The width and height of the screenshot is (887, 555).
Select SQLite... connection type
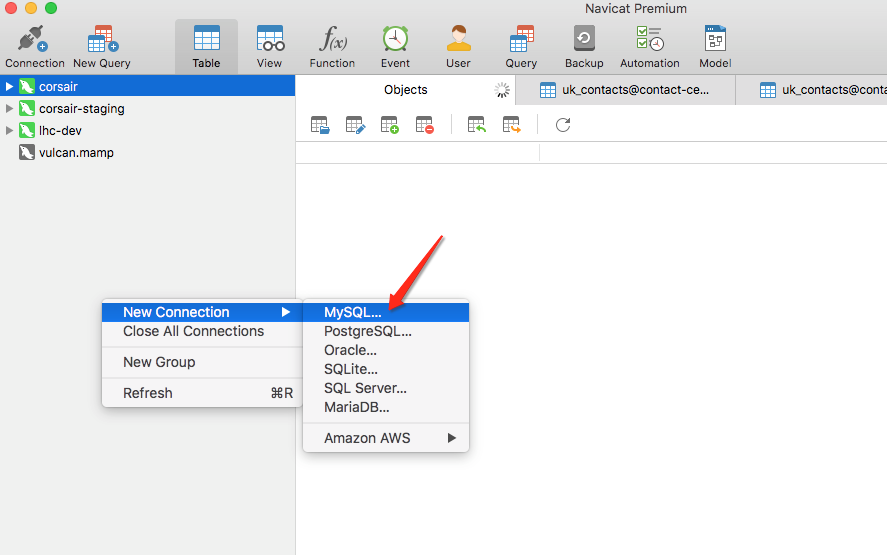(386, 369)
